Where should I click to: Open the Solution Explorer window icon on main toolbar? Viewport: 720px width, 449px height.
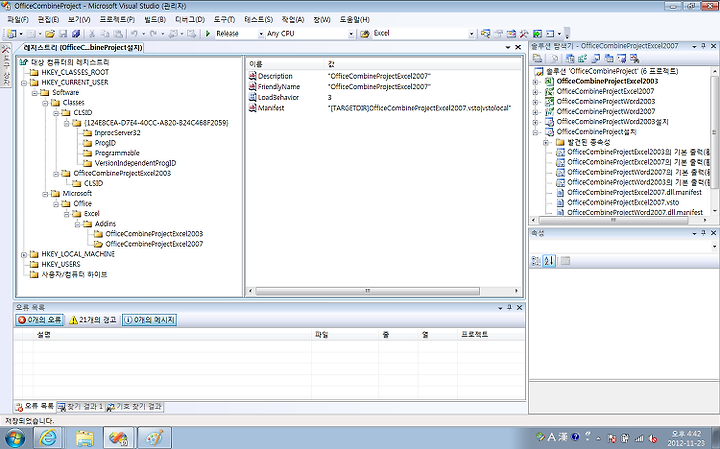point(485,34)
